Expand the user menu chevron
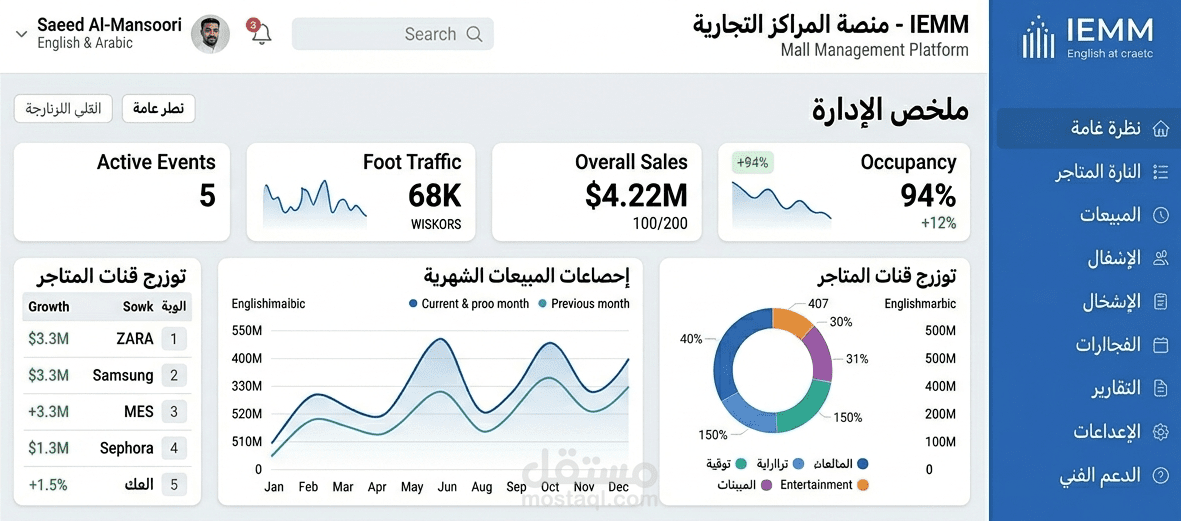This screenshot has width=1181, height=521. pos(20,33)
